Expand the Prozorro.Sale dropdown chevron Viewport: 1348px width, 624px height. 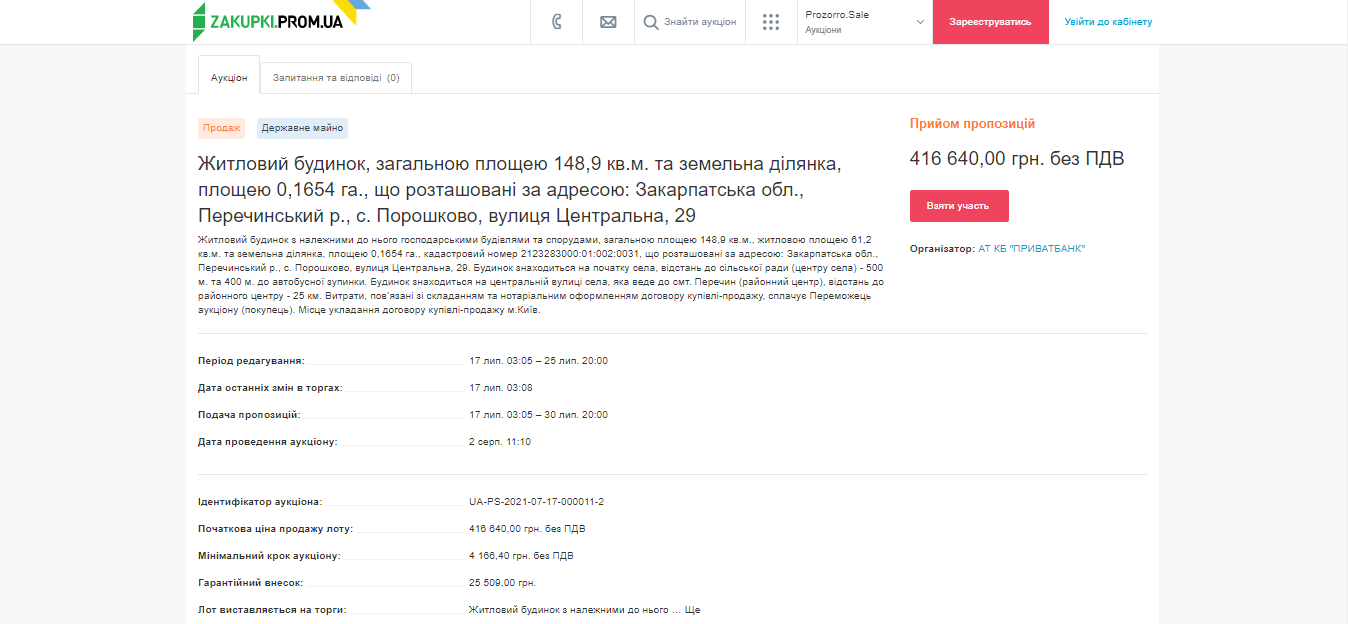pyautogui.click(x=920, y=22)
